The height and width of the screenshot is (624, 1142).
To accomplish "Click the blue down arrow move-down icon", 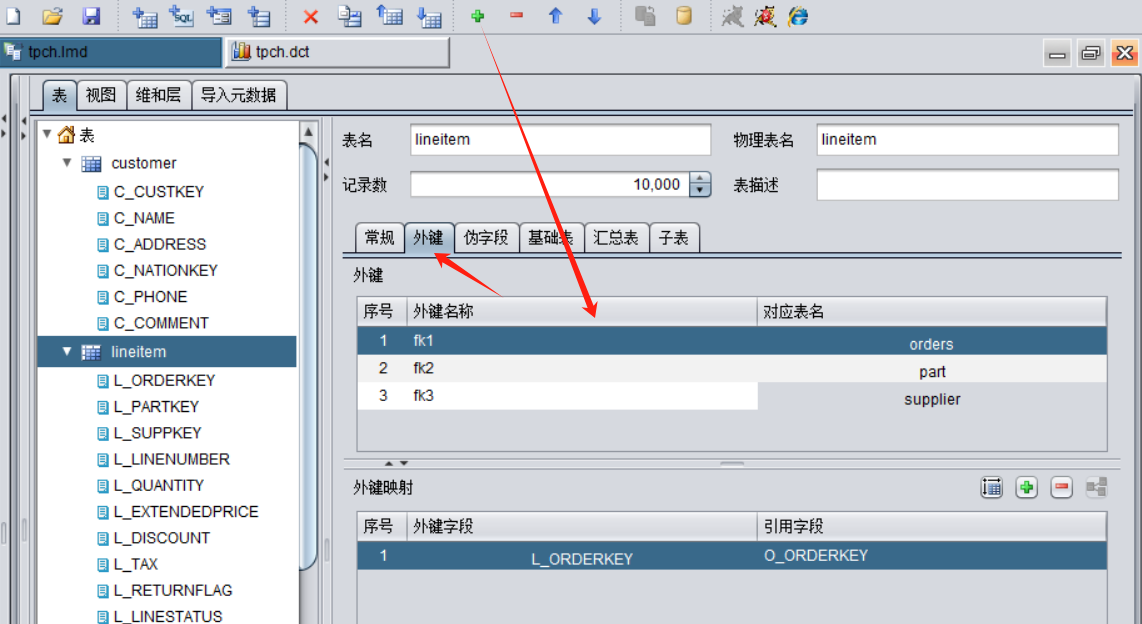I will pos(594,16).
